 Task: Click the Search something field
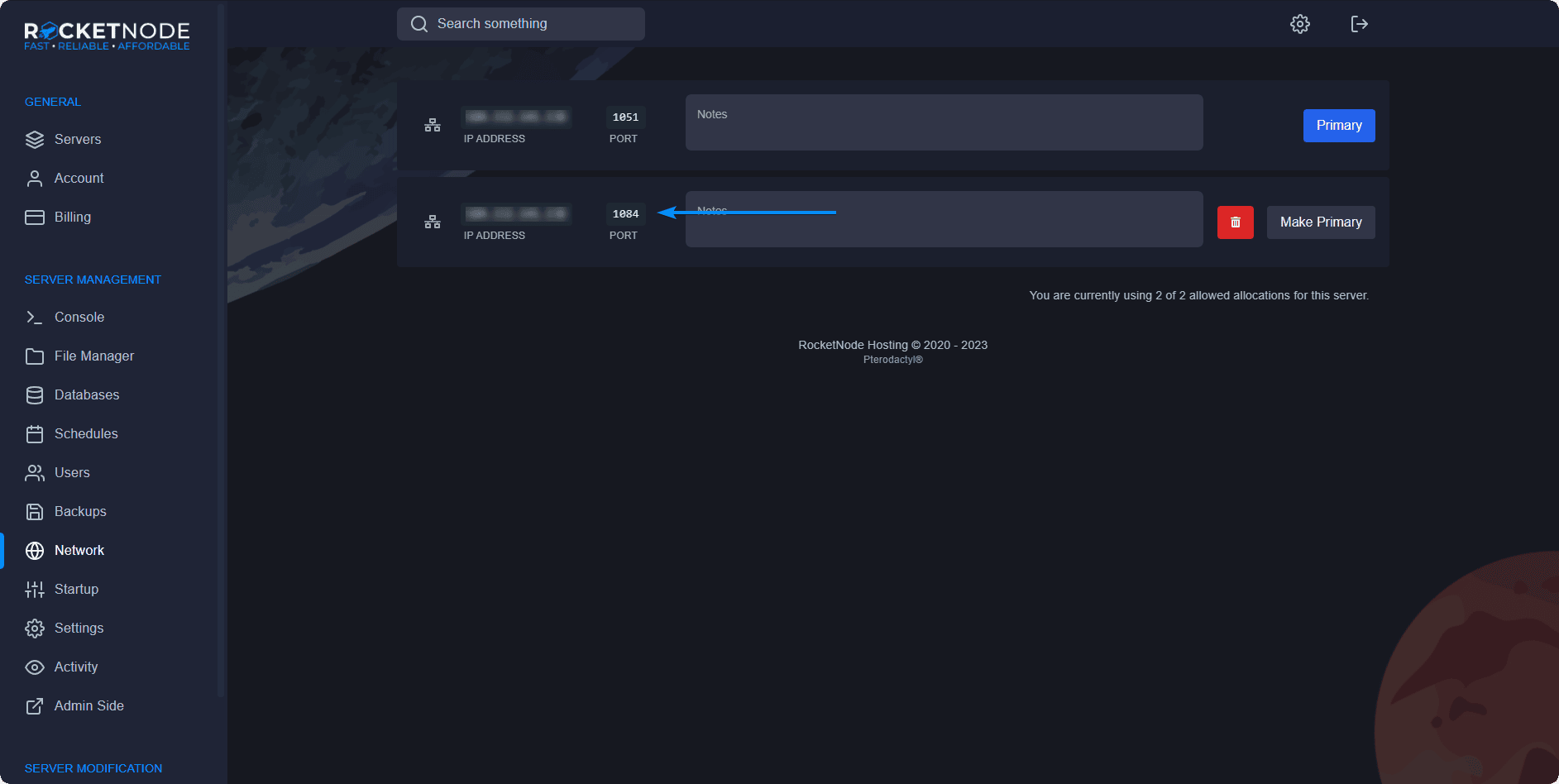click(521, 24)
